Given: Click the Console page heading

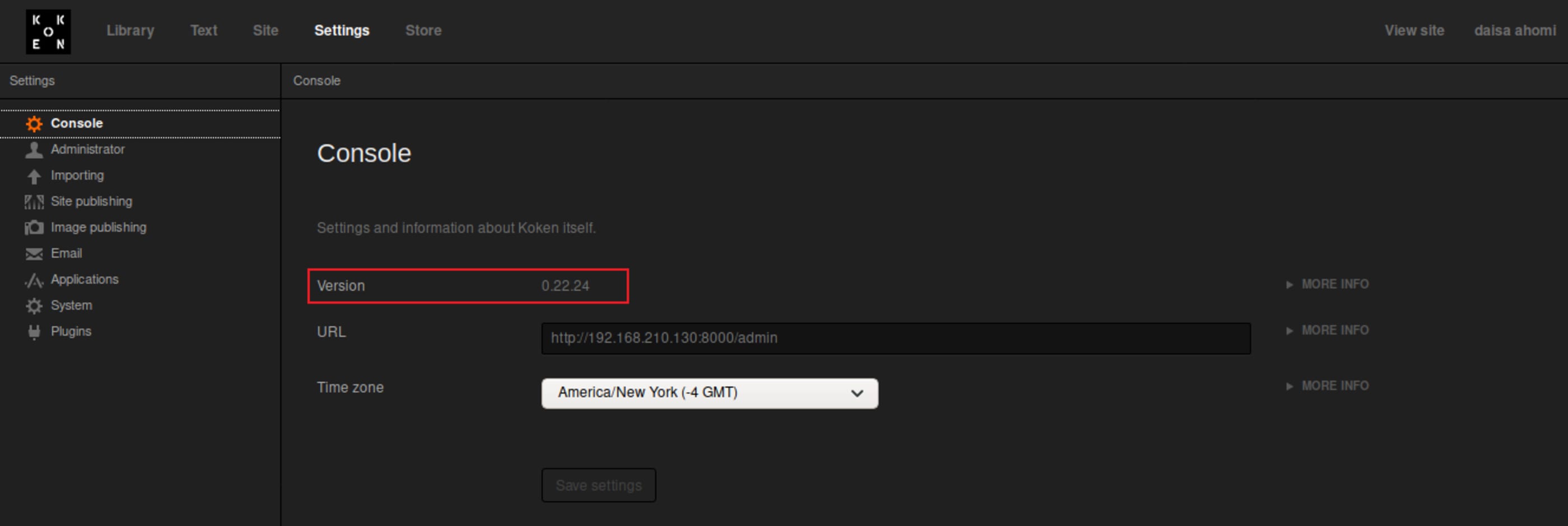Looking at the screenshot, I should point(364,154).
